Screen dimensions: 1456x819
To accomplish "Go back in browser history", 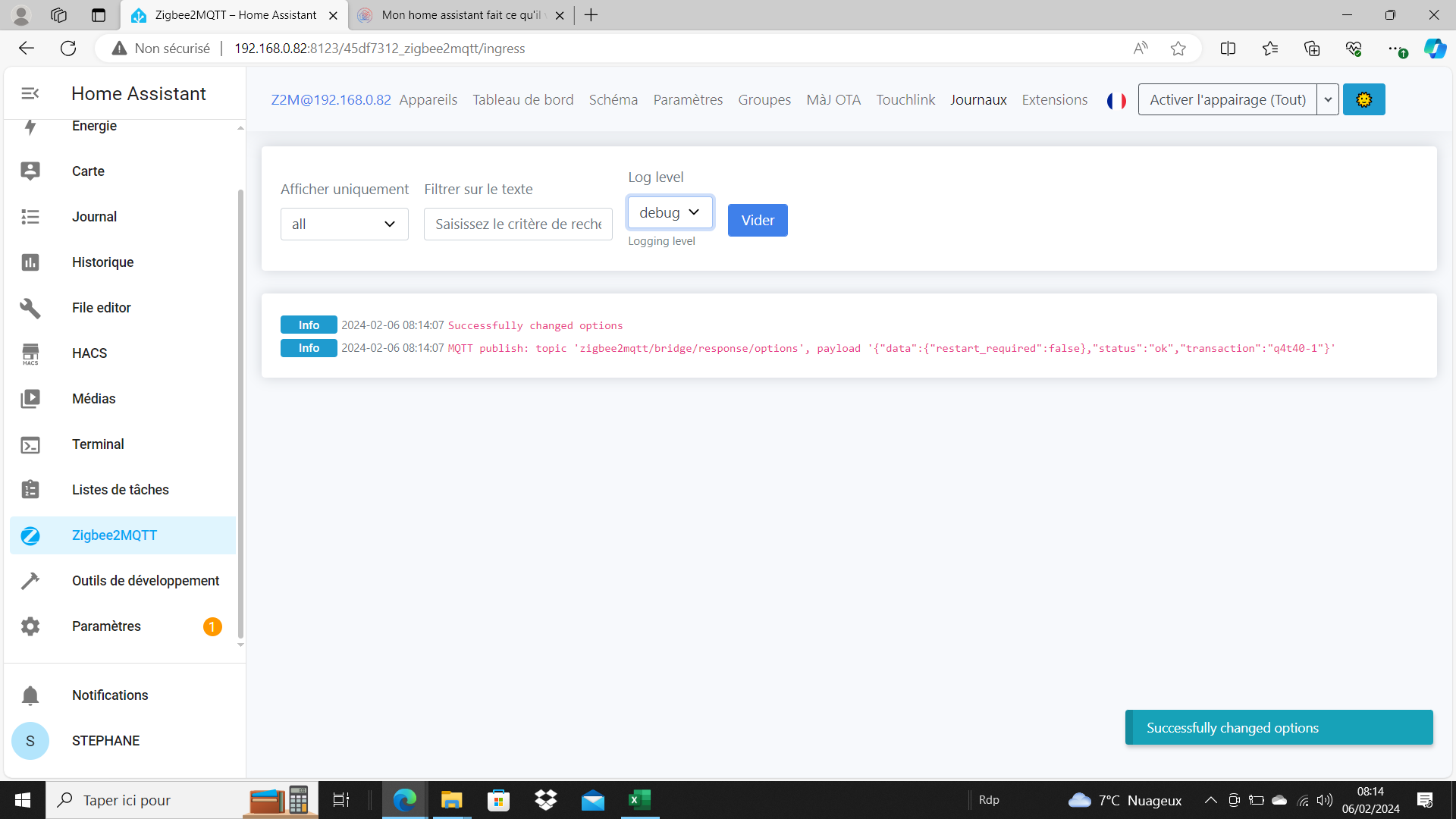I will (27, 49).
